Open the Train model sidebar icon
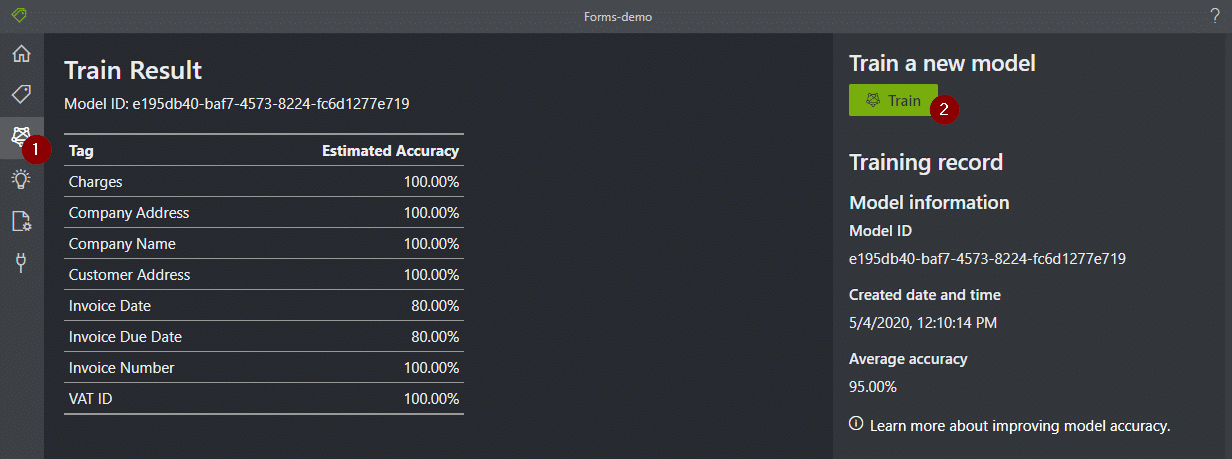 coord(20,137)
